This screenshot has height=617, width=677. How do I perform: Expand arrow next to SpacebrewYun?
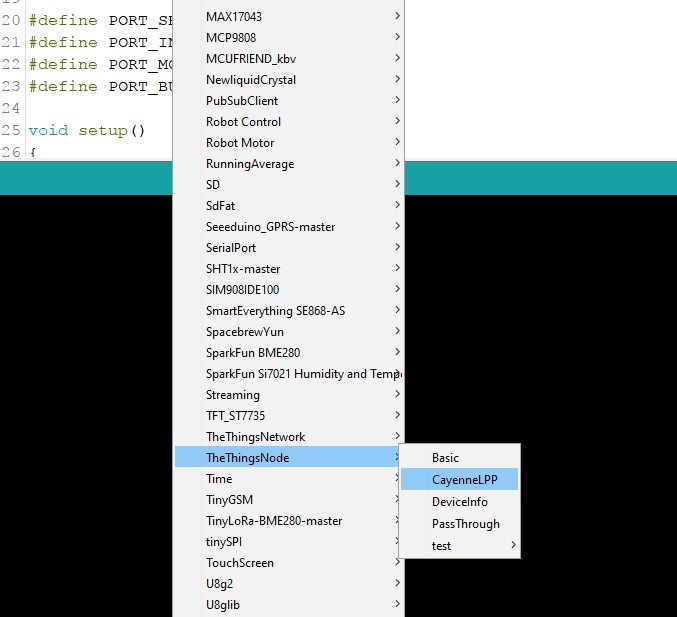397,331
